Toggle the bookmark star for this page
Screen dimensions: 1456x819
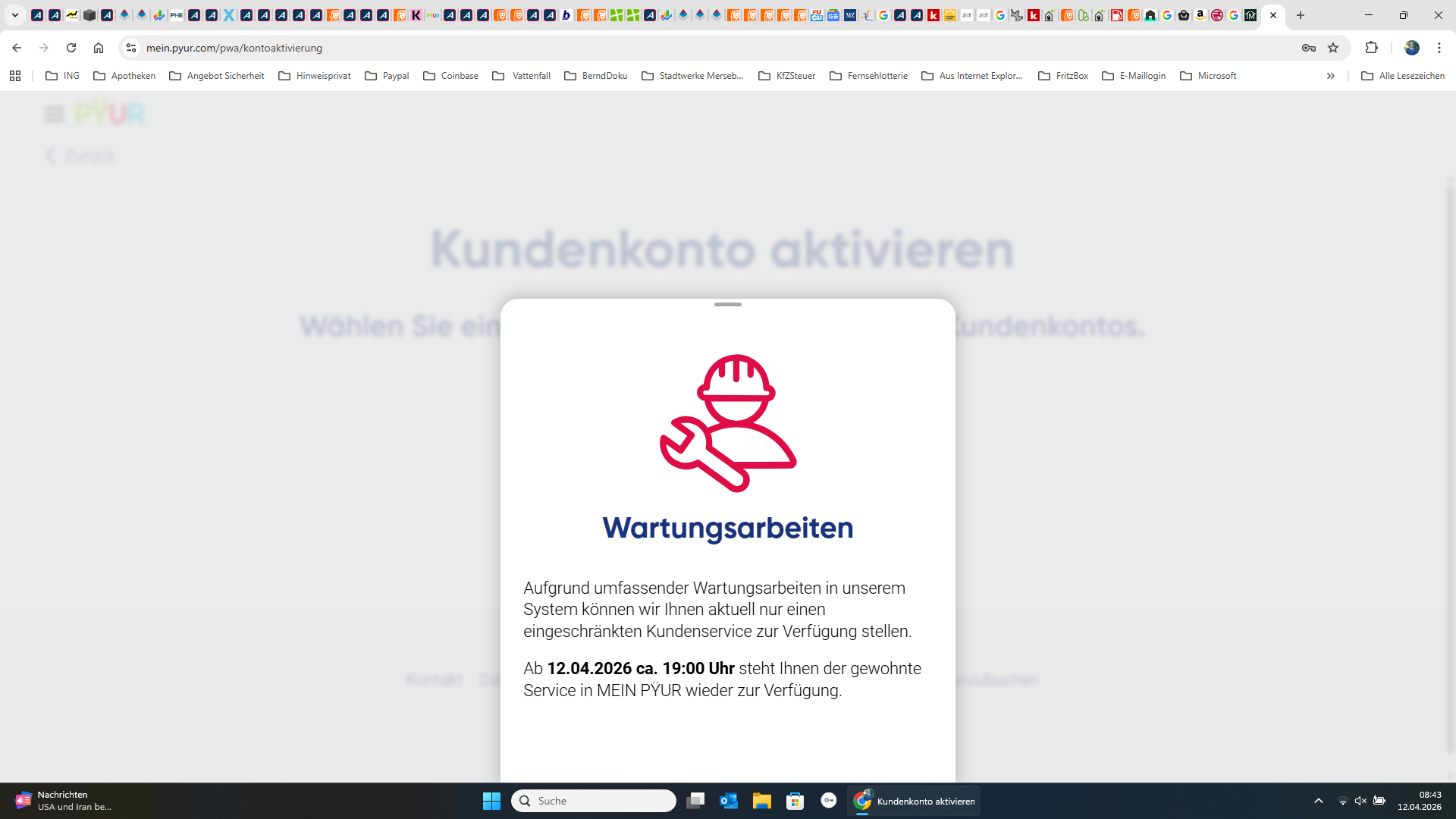[x=1334, y=48]
